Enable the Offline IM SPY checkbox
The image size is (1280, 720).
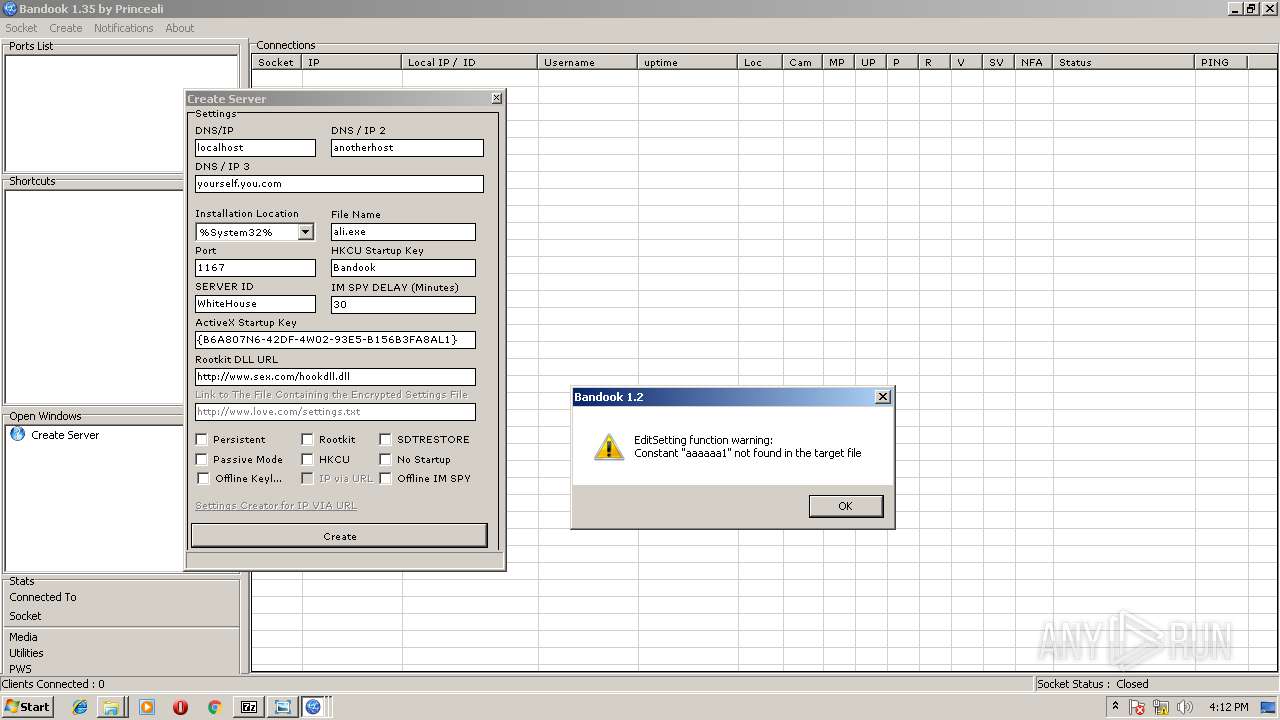(x=385, y=478)
